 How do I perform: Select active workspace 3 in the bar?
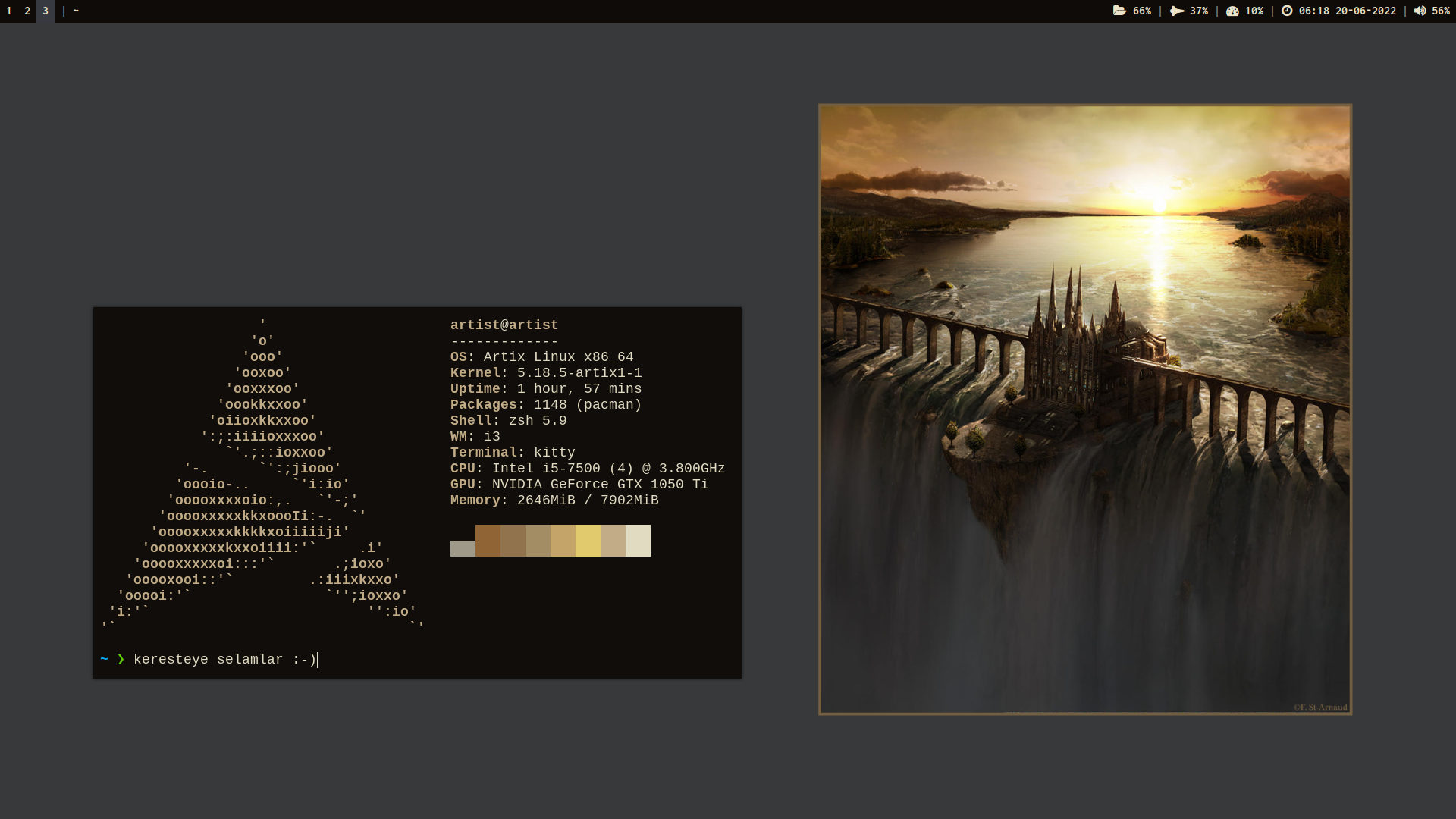coord(45,11)
